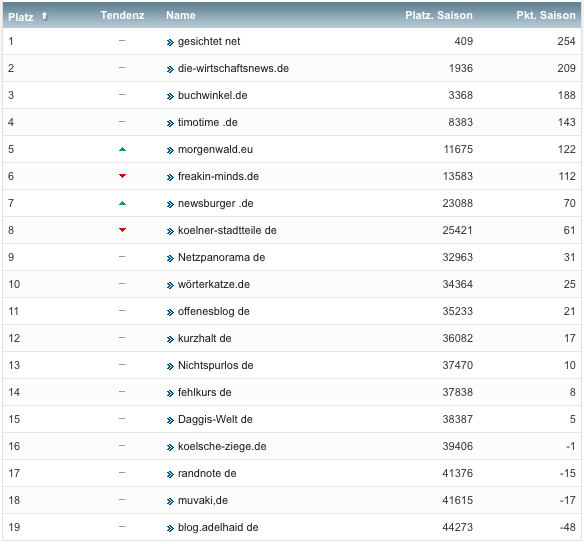
Task: Open the koelner-stadtteile de link
Action: click(x=227, y=230)
